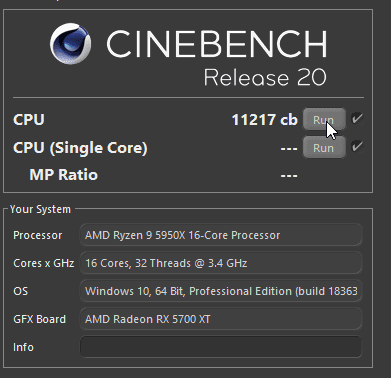This screenshot has height=378, width=391.
Task: Click the CPU (Single Core) label
Action: pos(80,148)
